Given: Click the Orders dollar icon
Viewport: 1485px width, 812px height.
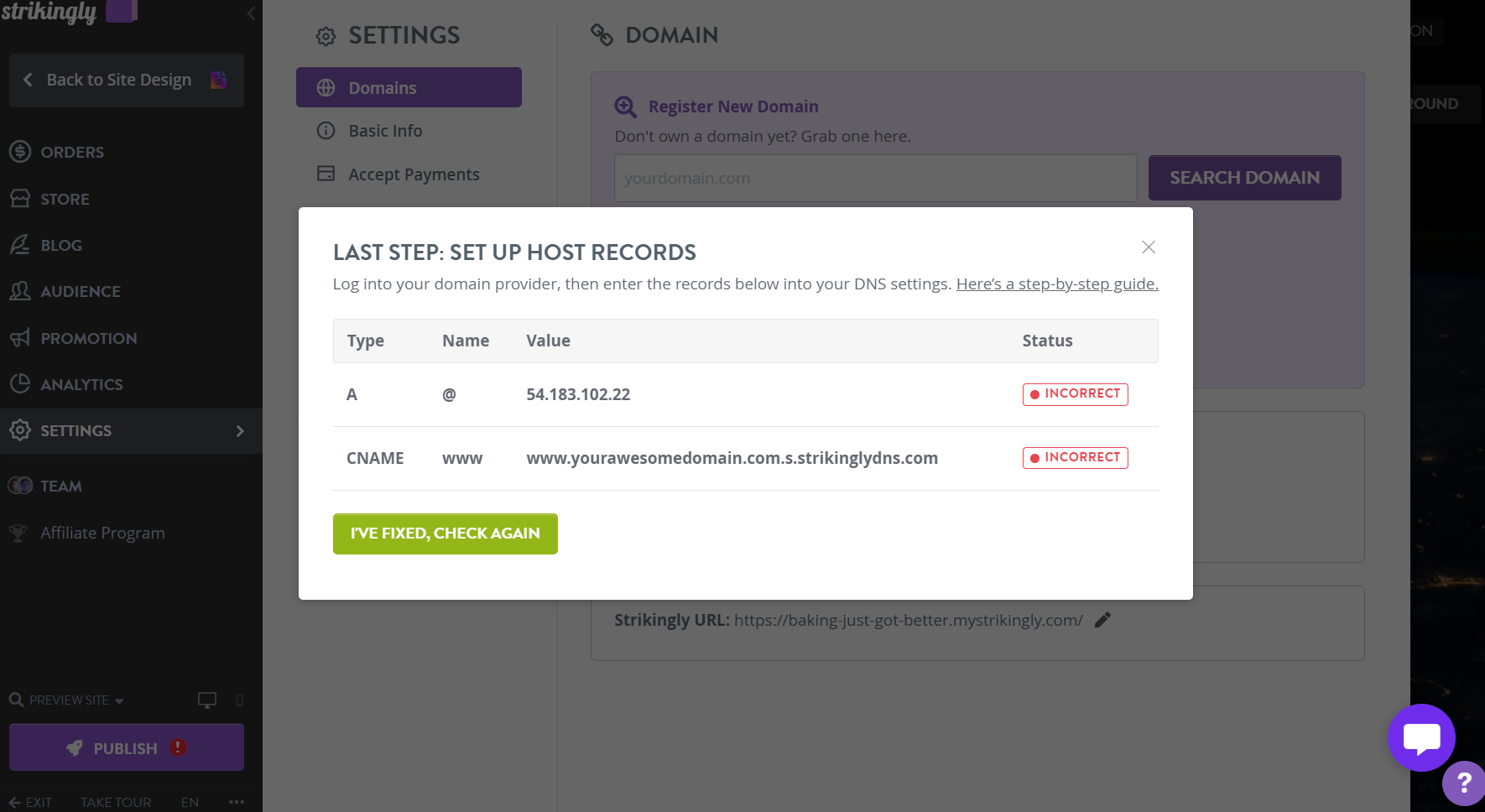Looking at the screenshot, I should 20,152.
